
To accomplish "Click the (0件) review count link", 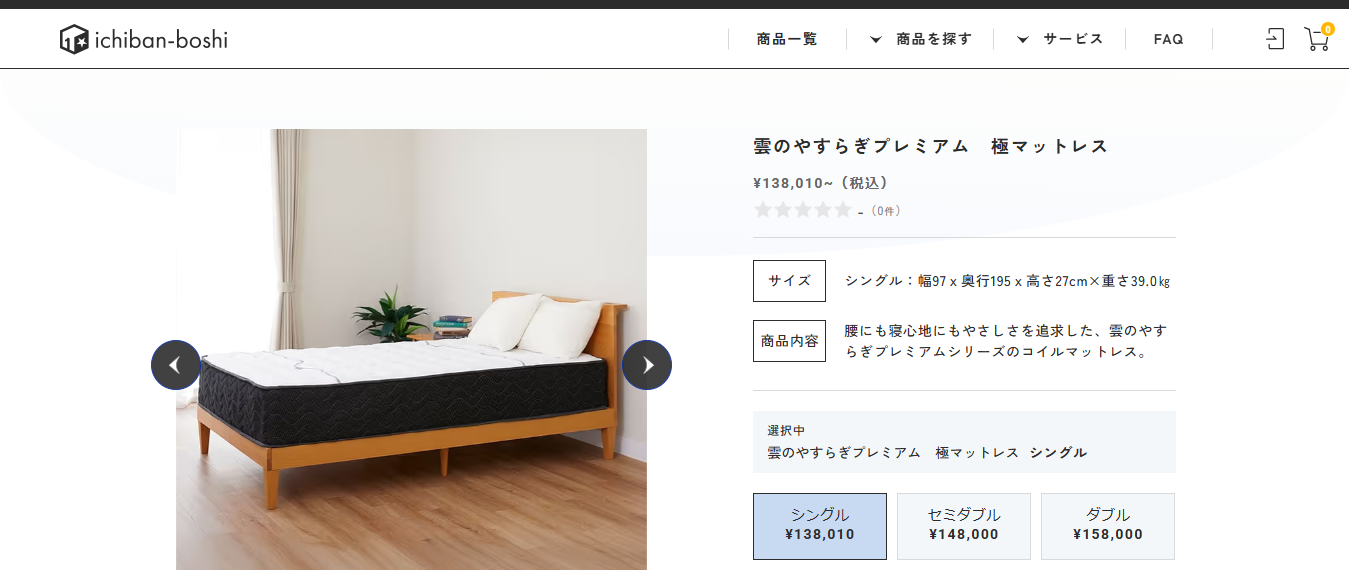I will [885, 211].
